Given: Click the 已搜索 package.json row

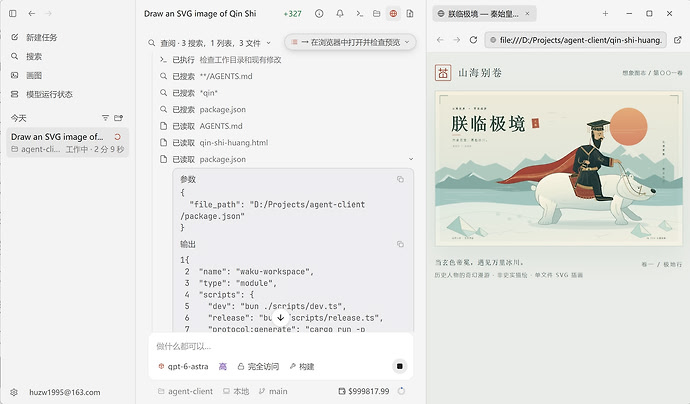Looking at the screenshot, I should (202, 110).
